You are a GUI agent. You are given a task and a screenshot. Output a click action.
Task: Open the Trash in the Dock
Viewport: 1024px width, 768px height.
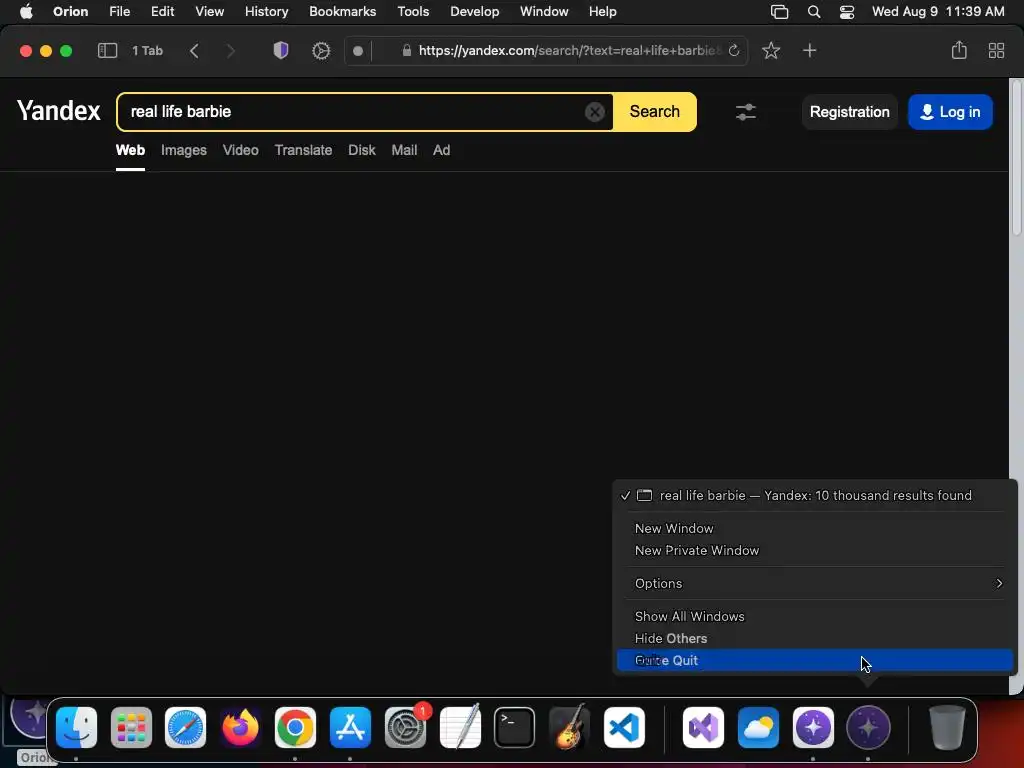947,727
